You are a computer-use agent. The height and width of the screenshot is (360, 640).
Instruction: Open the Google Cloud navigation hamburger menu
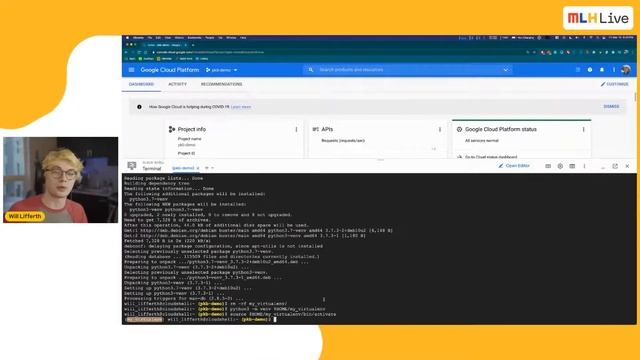tap(131, 70)
